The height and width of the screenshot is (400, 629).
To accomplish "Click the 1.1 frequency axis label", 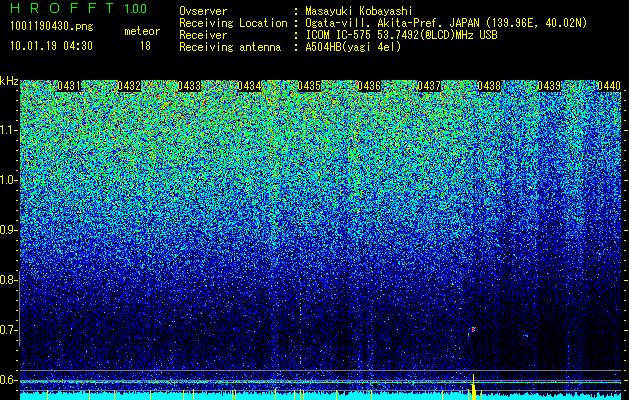I will (9, 130).
